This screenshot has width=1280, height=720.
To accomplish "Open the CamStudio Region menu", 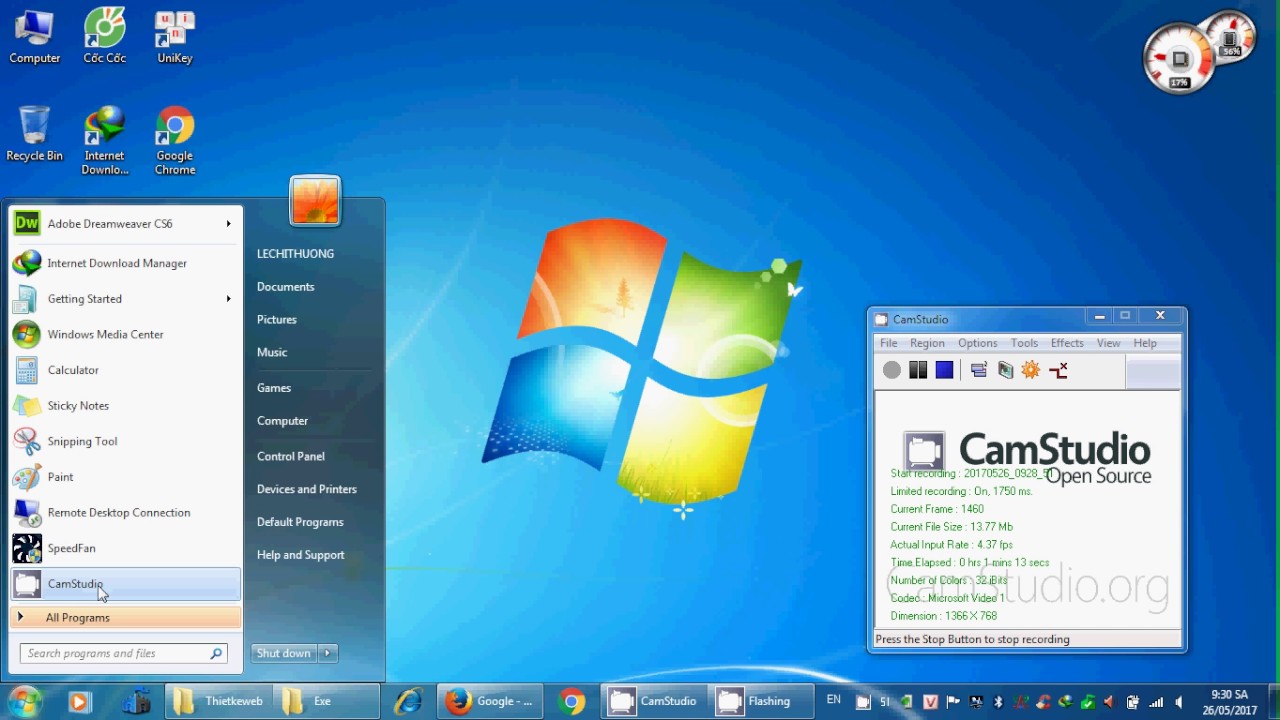I will point(927,343).
